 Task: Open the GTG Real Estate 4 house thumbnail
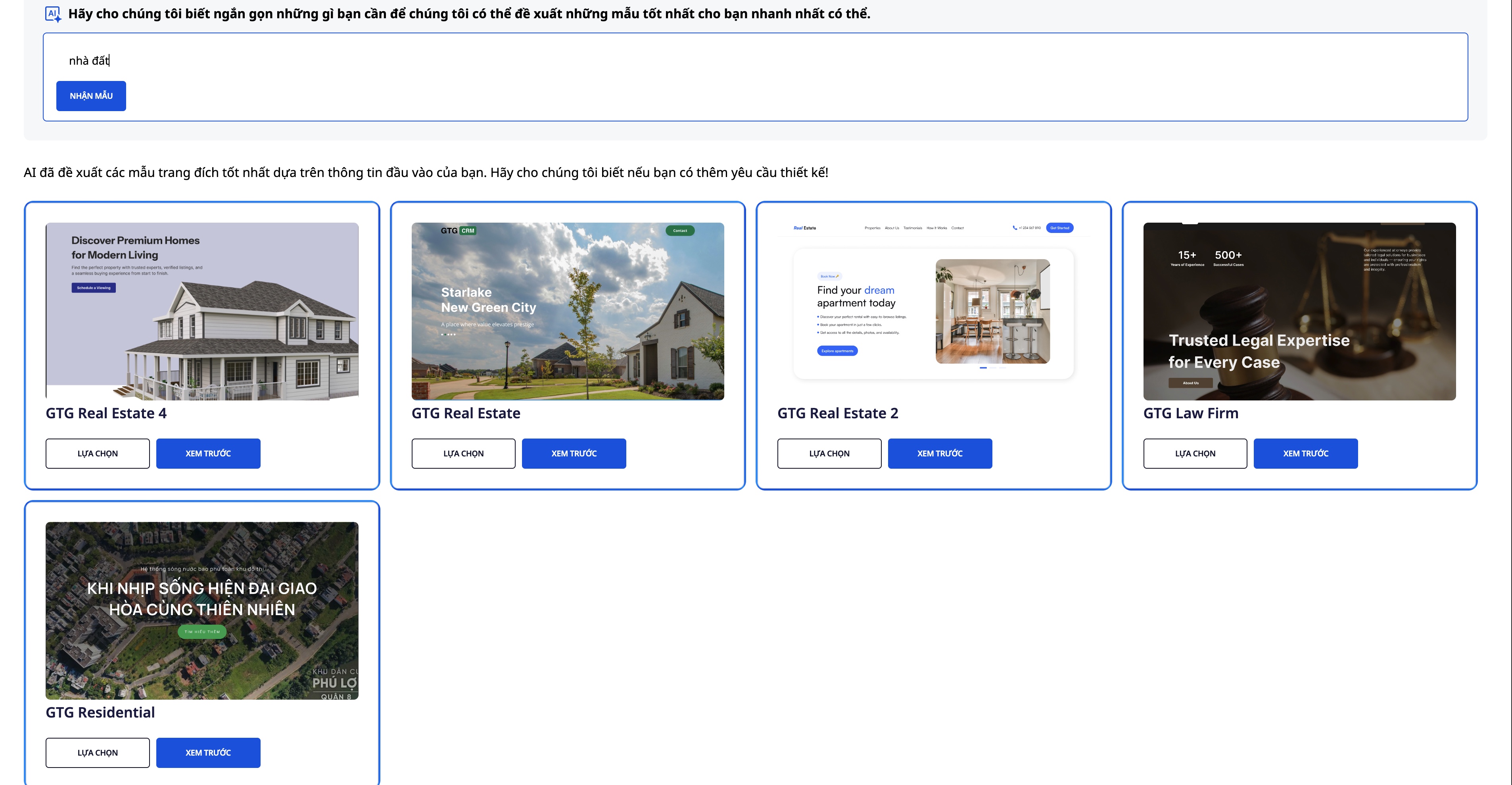pos(202,311)
